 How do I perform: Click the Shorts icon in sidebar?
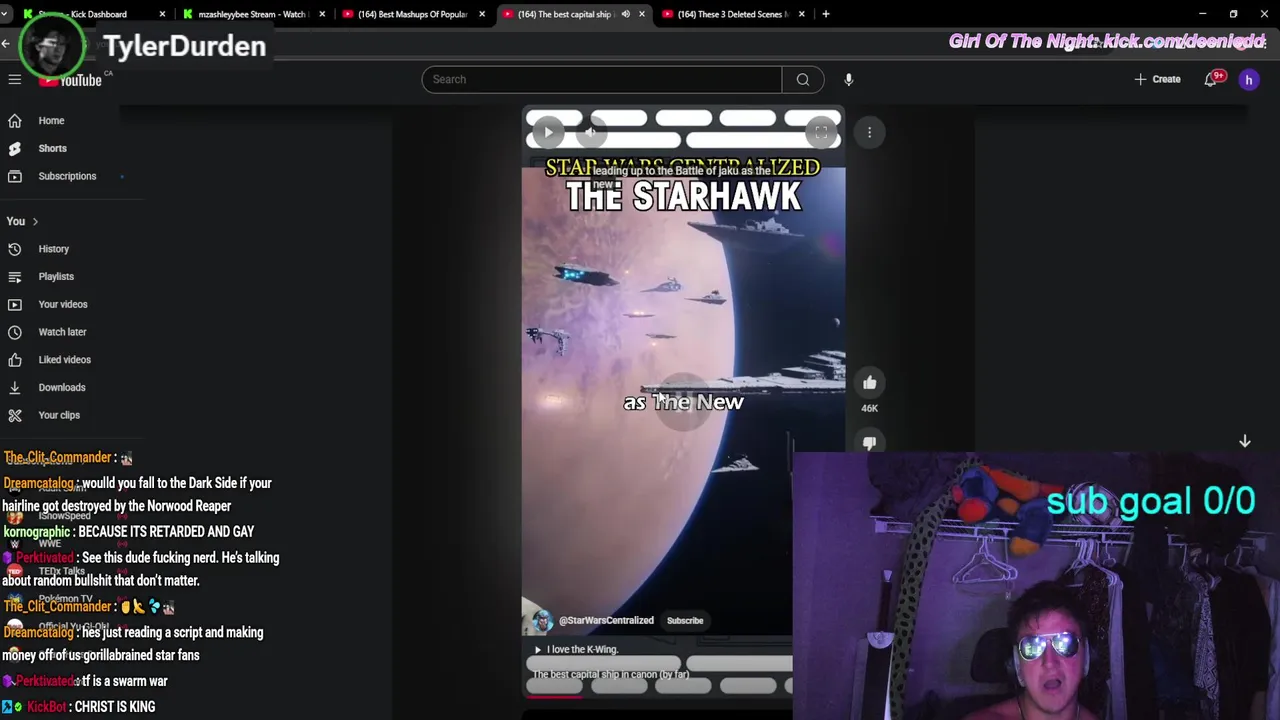(x=15, y=148)
